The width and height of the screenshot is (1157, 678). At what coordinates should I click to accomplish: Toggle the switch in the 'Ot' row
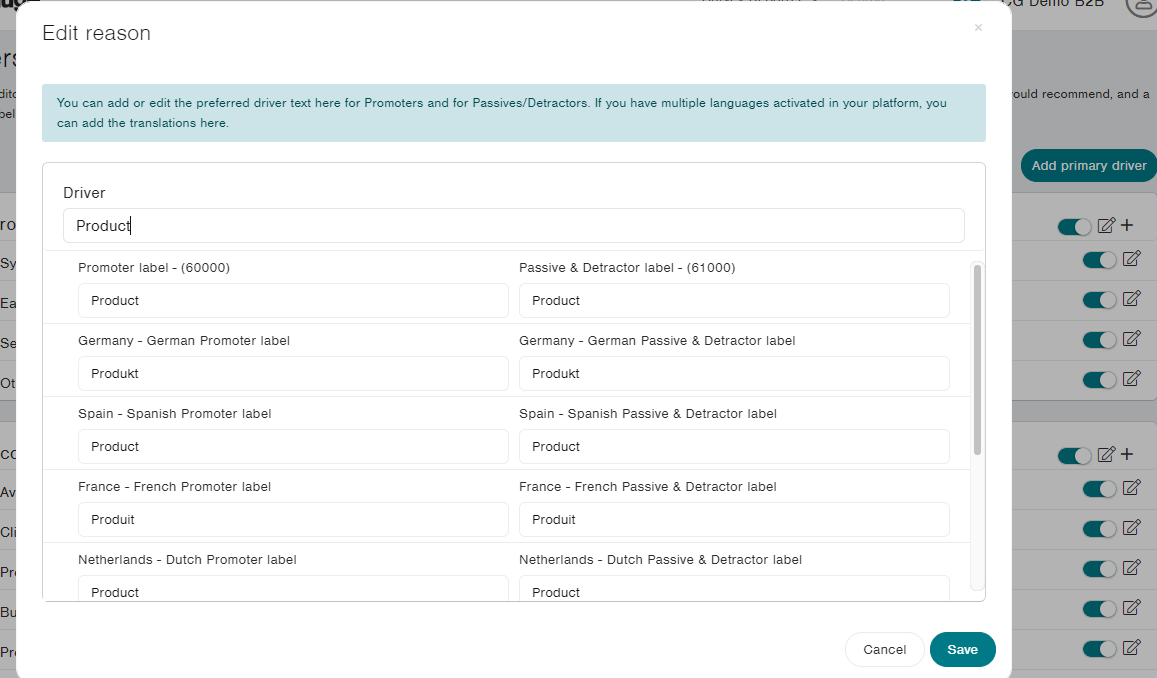(x=1099, y=380)
